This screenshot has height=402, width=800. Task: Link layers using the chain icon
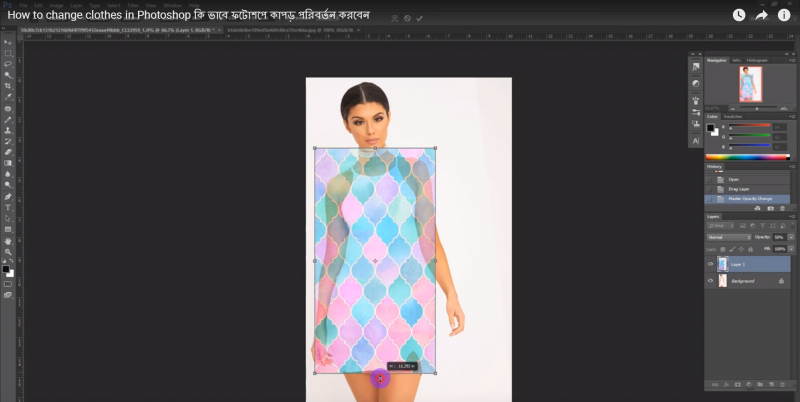click(x=715, y=385)
